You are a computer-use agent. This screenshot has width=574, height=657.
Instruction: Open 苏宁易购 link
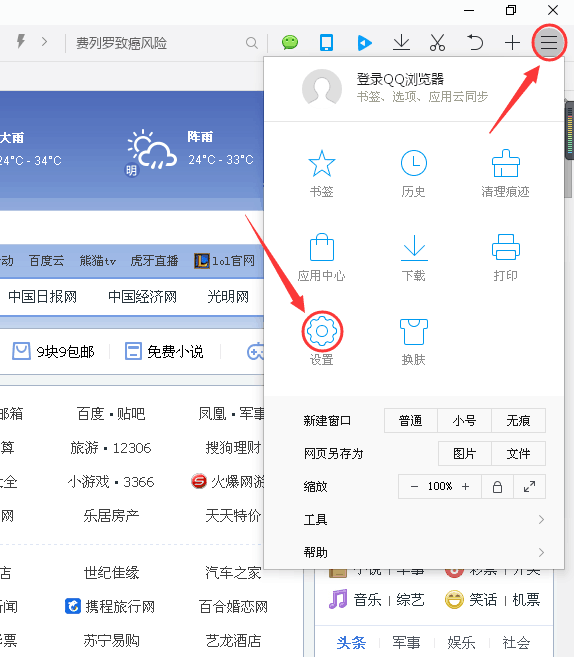(x=111, y=640)
